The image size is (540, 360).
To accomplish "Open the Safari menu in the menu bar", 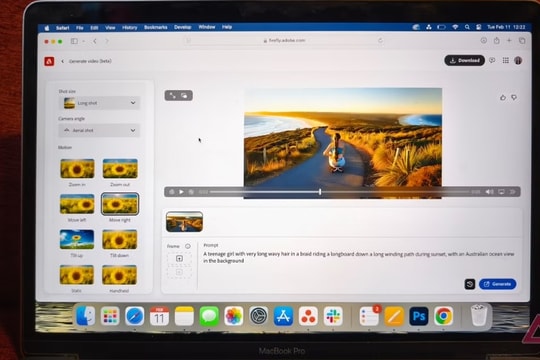I will [x=62, y=28].
